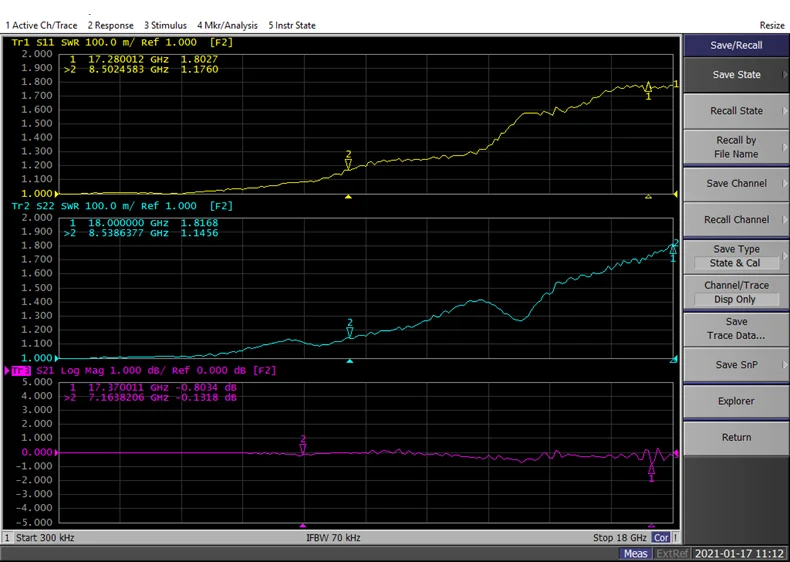Image resolution: width=790 pixels, height=562 pixels.
Task: Click cyan marker 2 position triangle on Tr2 axis
Action: (x=350, y=361)
